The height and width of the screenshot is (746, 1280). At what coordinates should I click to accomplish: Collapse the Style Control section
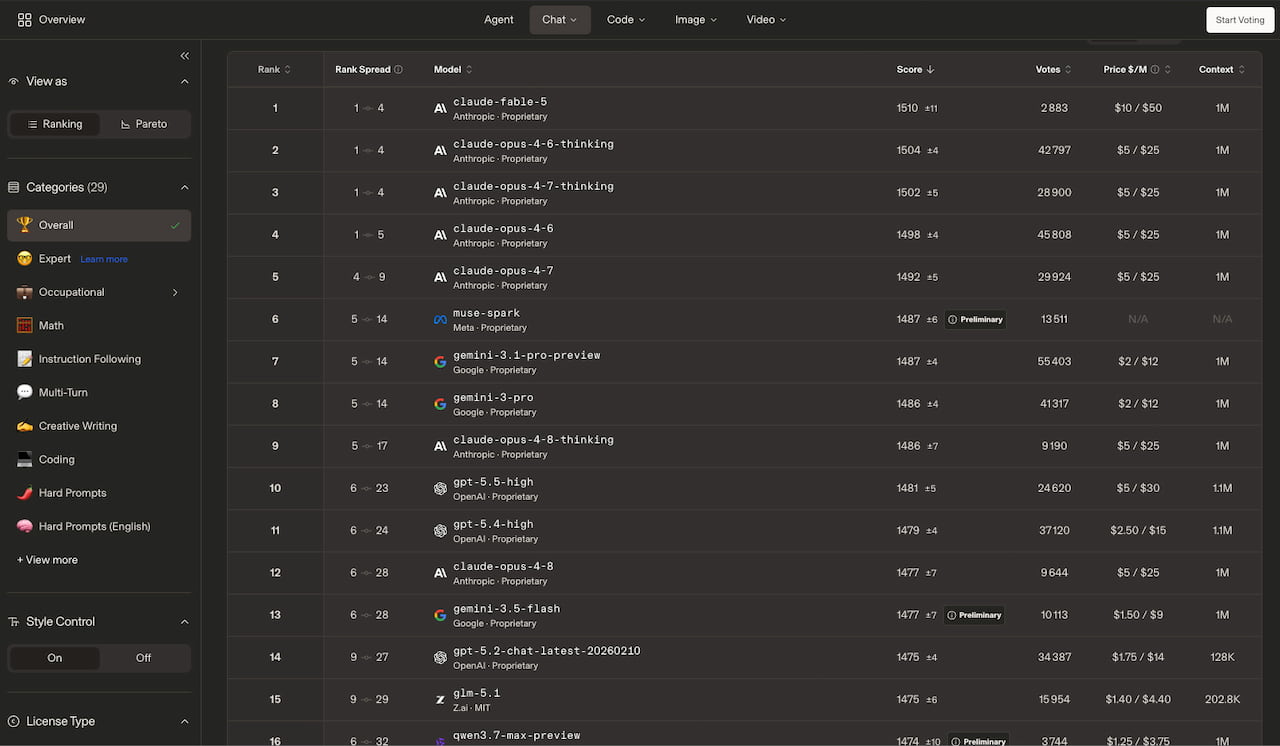pyautogui.click(x=184, y=622)
